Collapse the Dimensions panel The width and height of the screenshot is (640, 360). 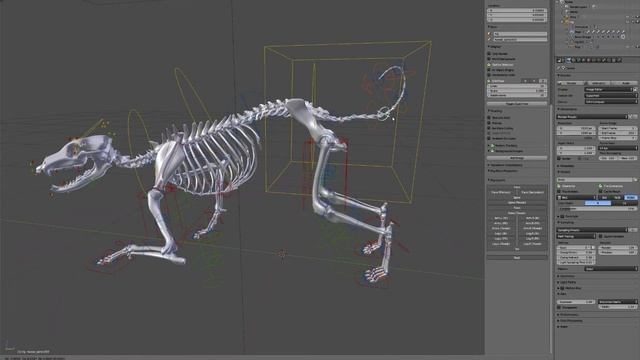click(x=568, y=109)
